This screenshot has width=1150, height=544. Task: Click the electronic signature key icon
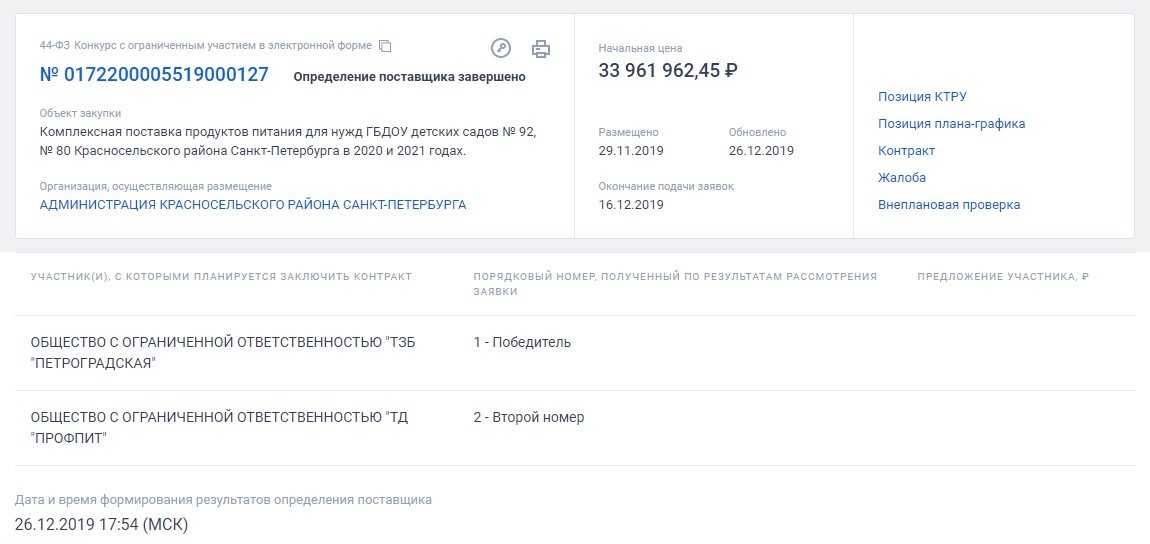[x=501, y=48]
